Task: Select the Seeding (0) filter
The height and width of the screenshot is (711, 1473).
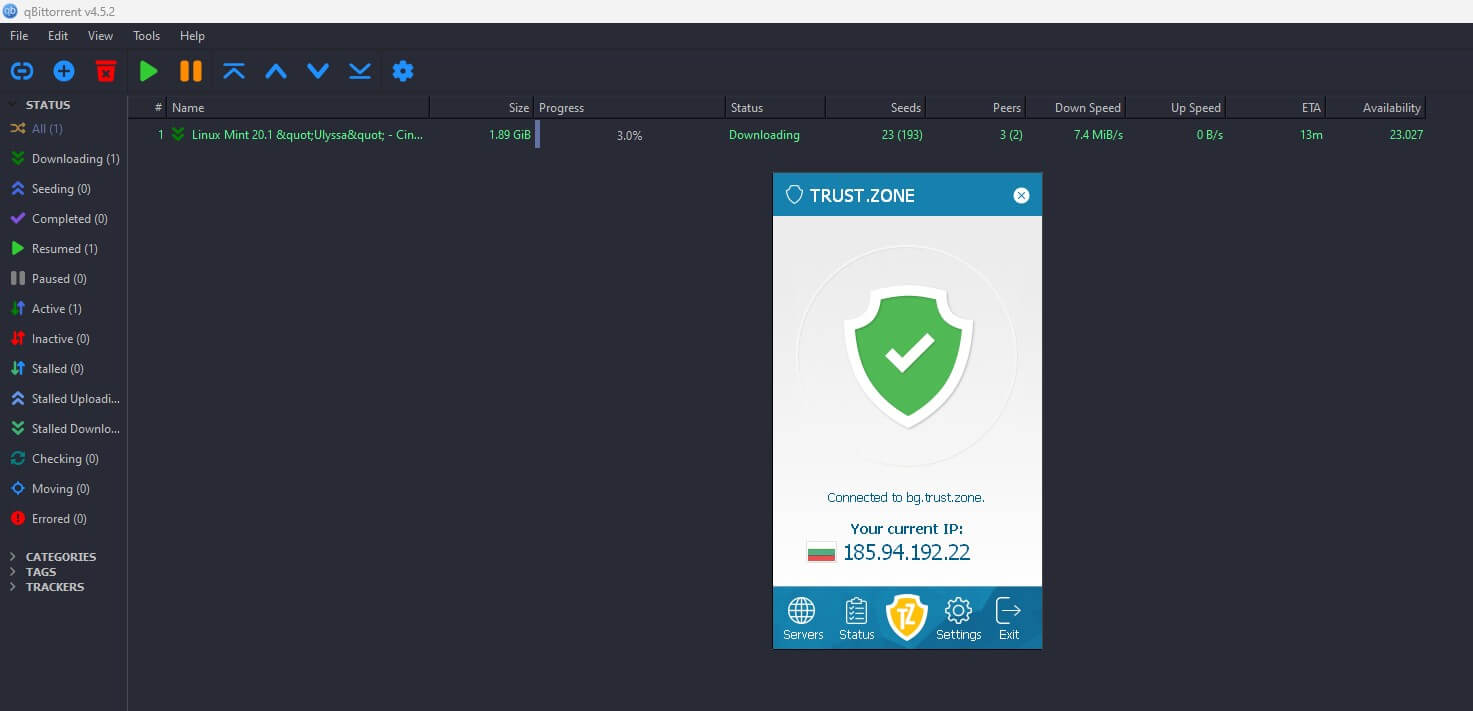Action: (64, 189)
